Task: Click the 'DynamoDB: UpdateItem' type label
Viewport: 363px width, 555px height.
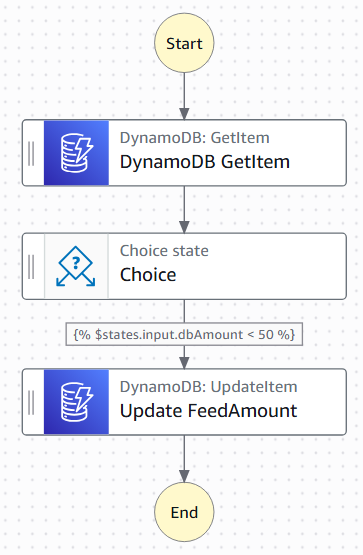Action: click(x=208, y=387)
